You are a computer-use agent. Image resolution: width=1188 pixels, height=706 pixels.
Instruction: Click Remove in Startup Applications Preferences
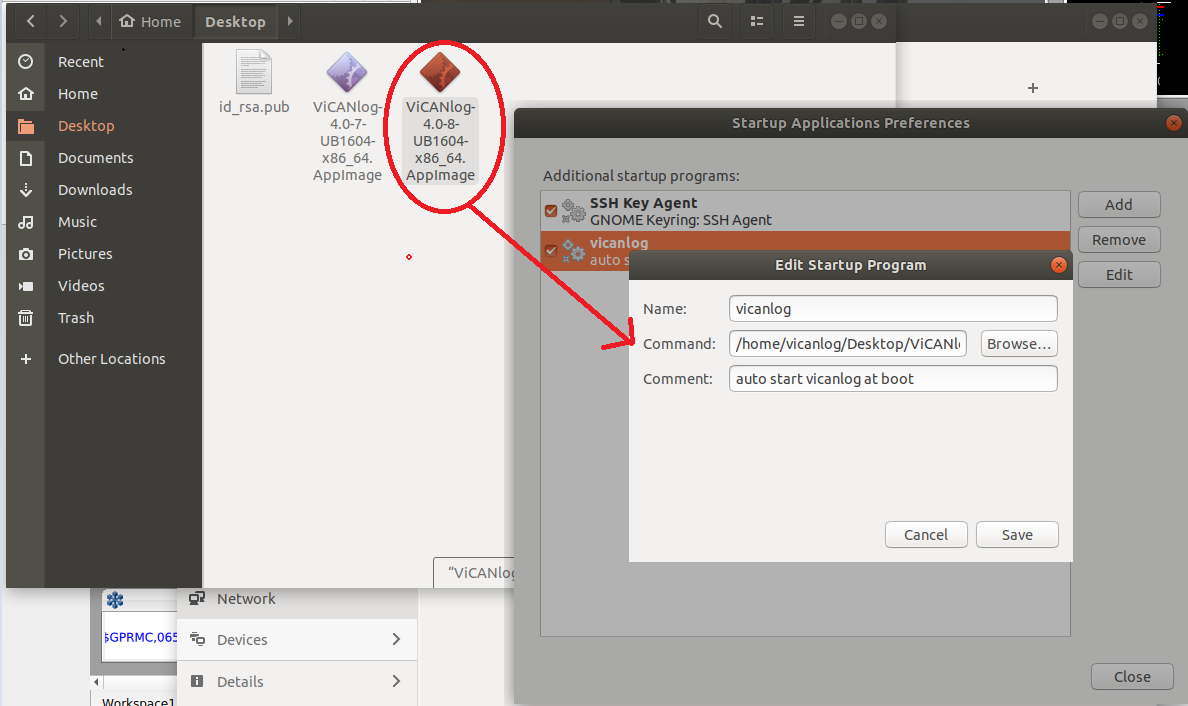[x=1119, y=239]
